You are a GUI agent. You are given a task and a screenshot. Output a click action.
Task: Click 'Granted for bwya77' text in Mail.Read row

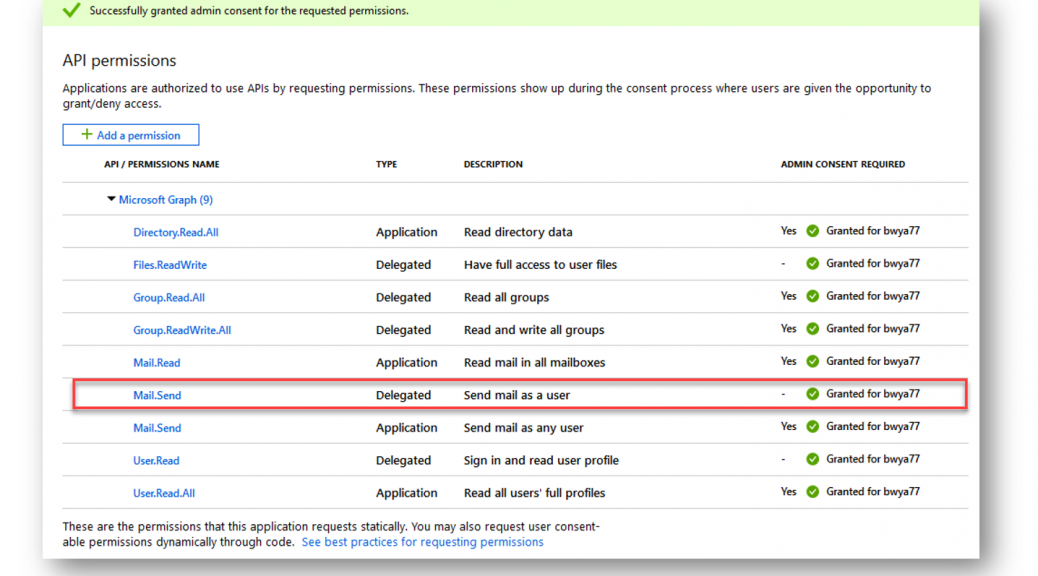(873, 361)
